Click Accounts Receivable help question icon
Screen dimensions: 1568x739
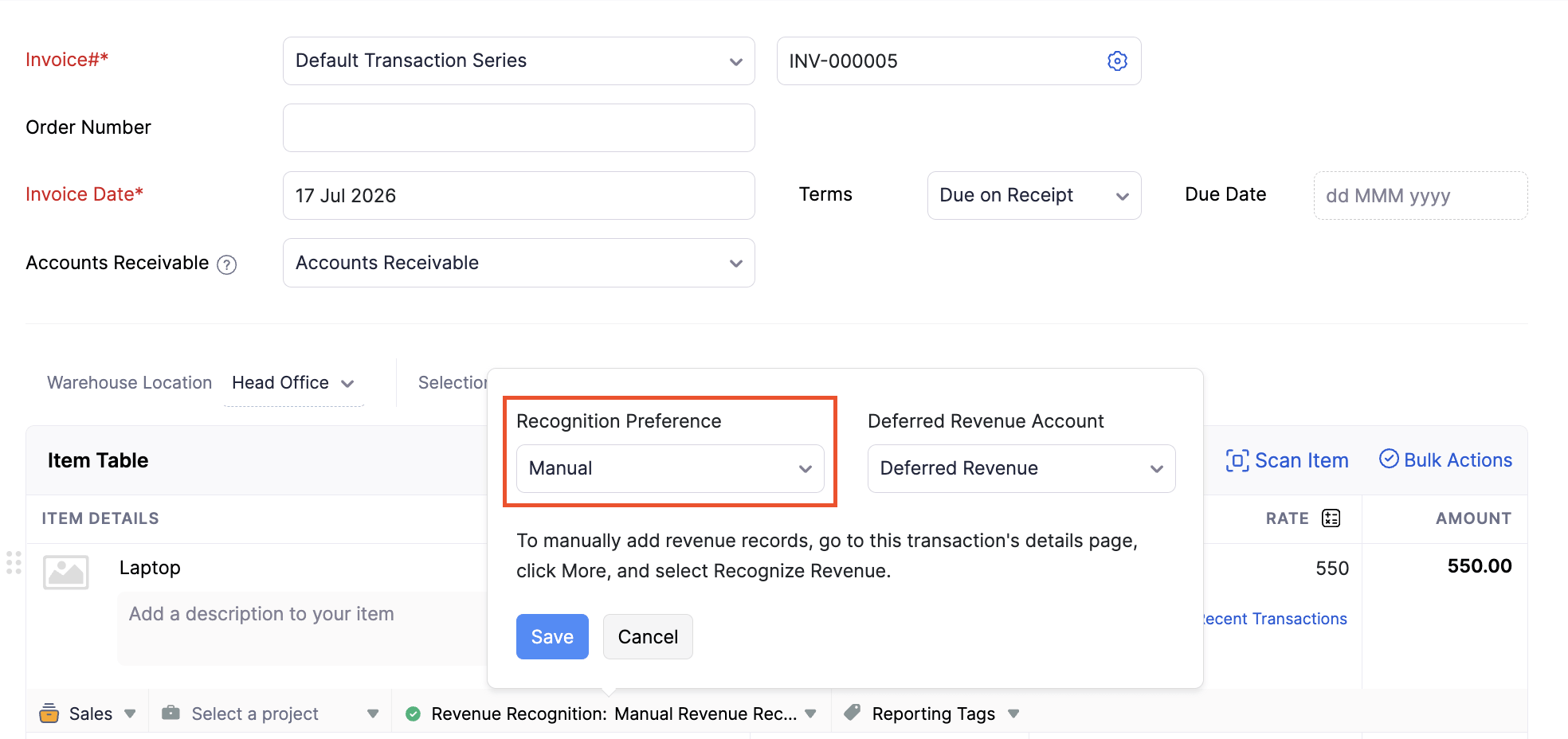pos(227,264)
